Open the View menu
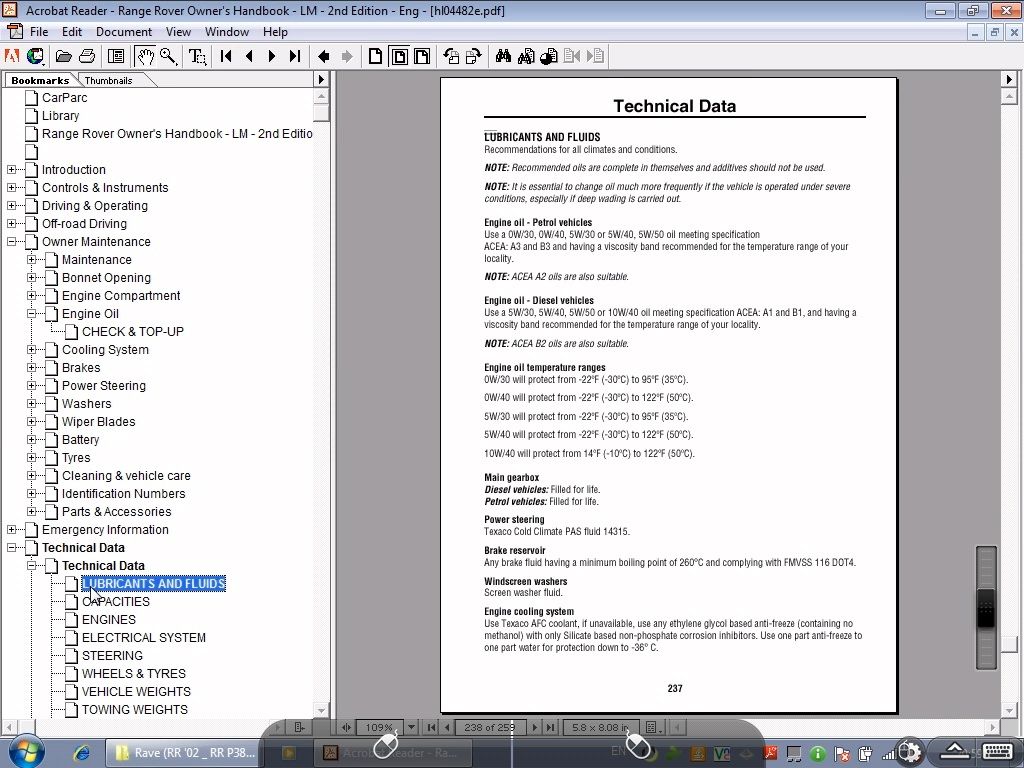Screen dimensions: 1024x768 tap(178, 31)
